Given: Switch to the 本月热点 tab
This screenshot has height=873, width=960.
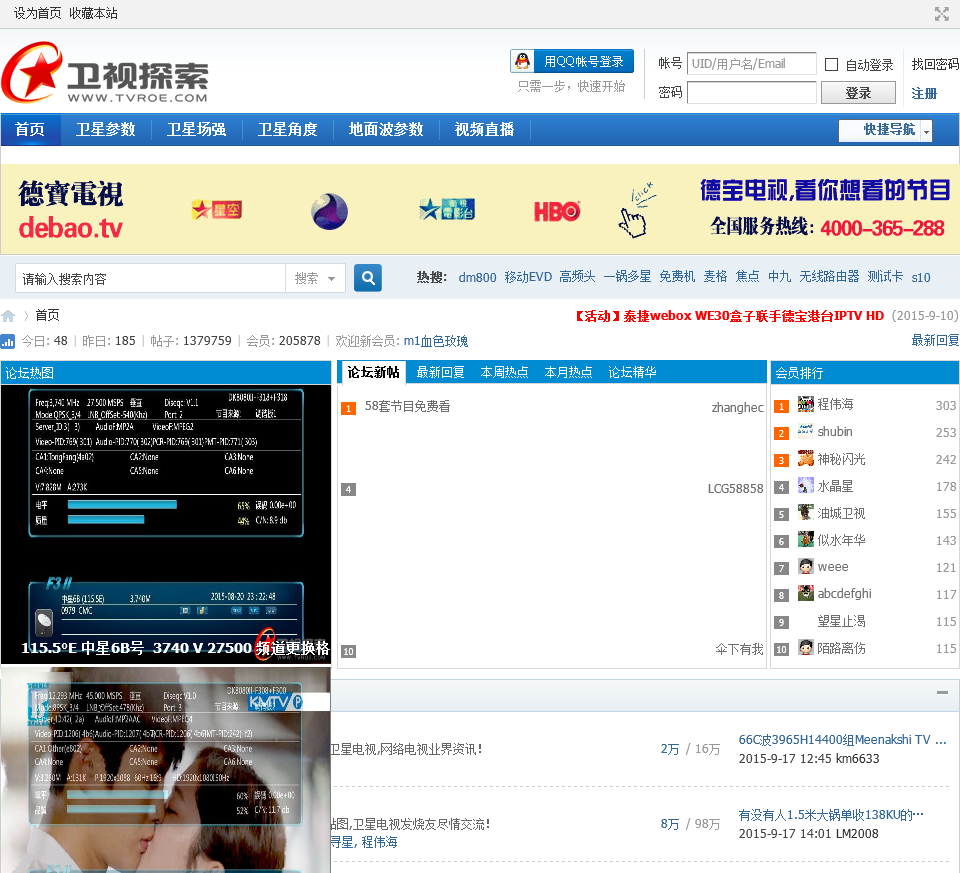Looking at the screenshot, I should (568, 372).
